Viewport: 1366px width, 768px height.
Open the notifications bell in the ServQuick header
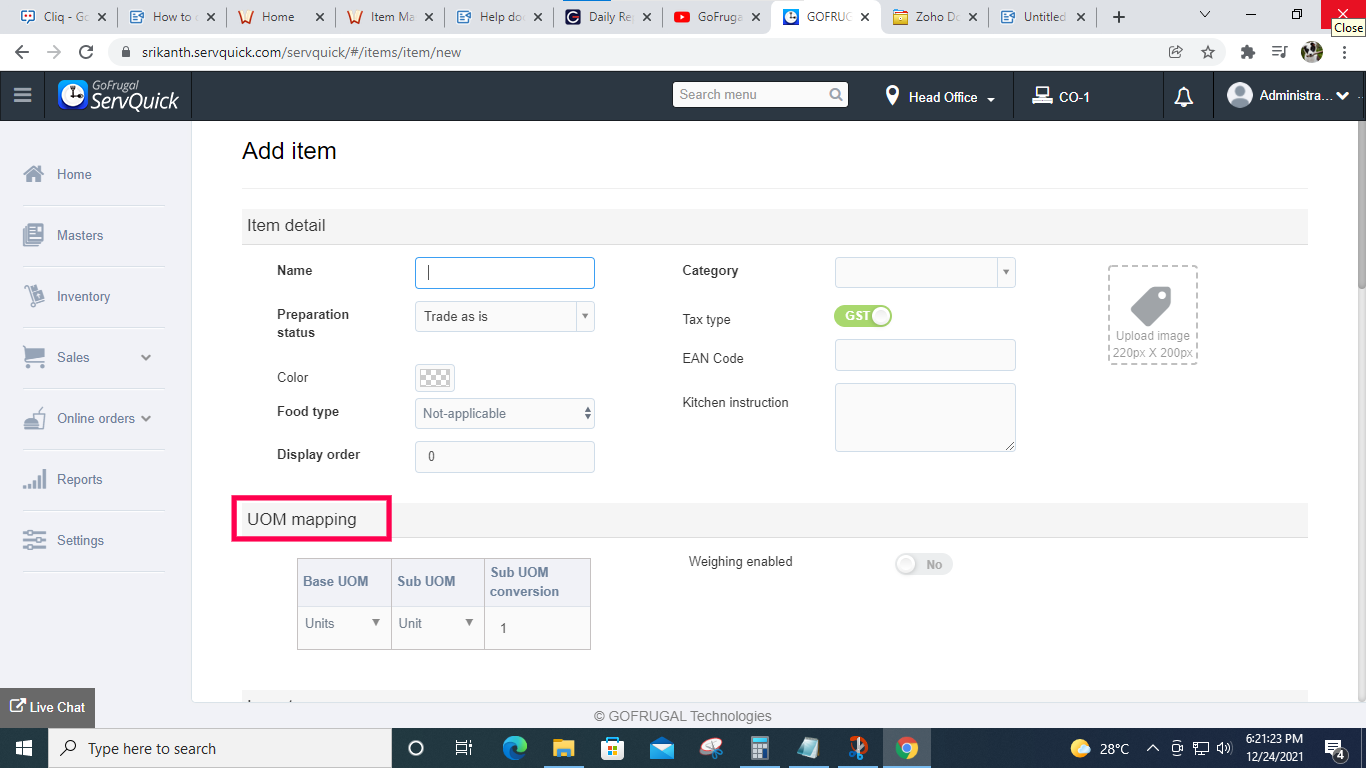(1184, 97)
